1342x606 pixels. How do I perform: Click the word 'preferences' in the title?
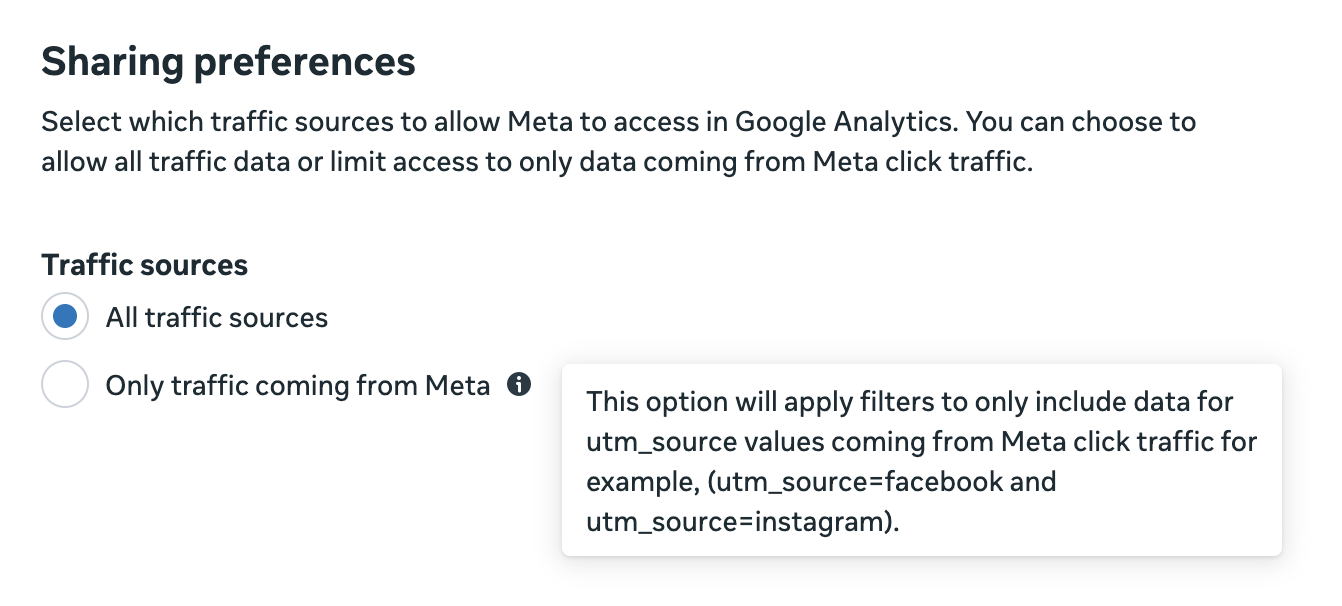(x=304, y=63)
